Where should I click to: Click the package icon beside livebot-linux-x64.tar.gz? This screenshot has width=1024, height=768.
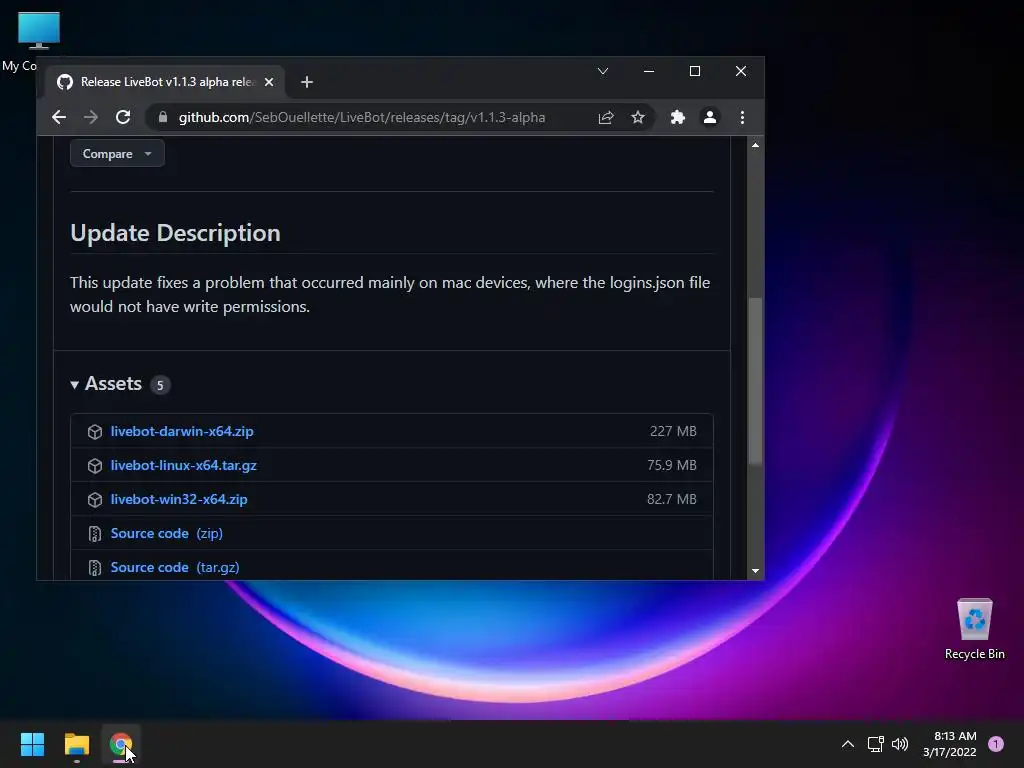pos(95,466)
